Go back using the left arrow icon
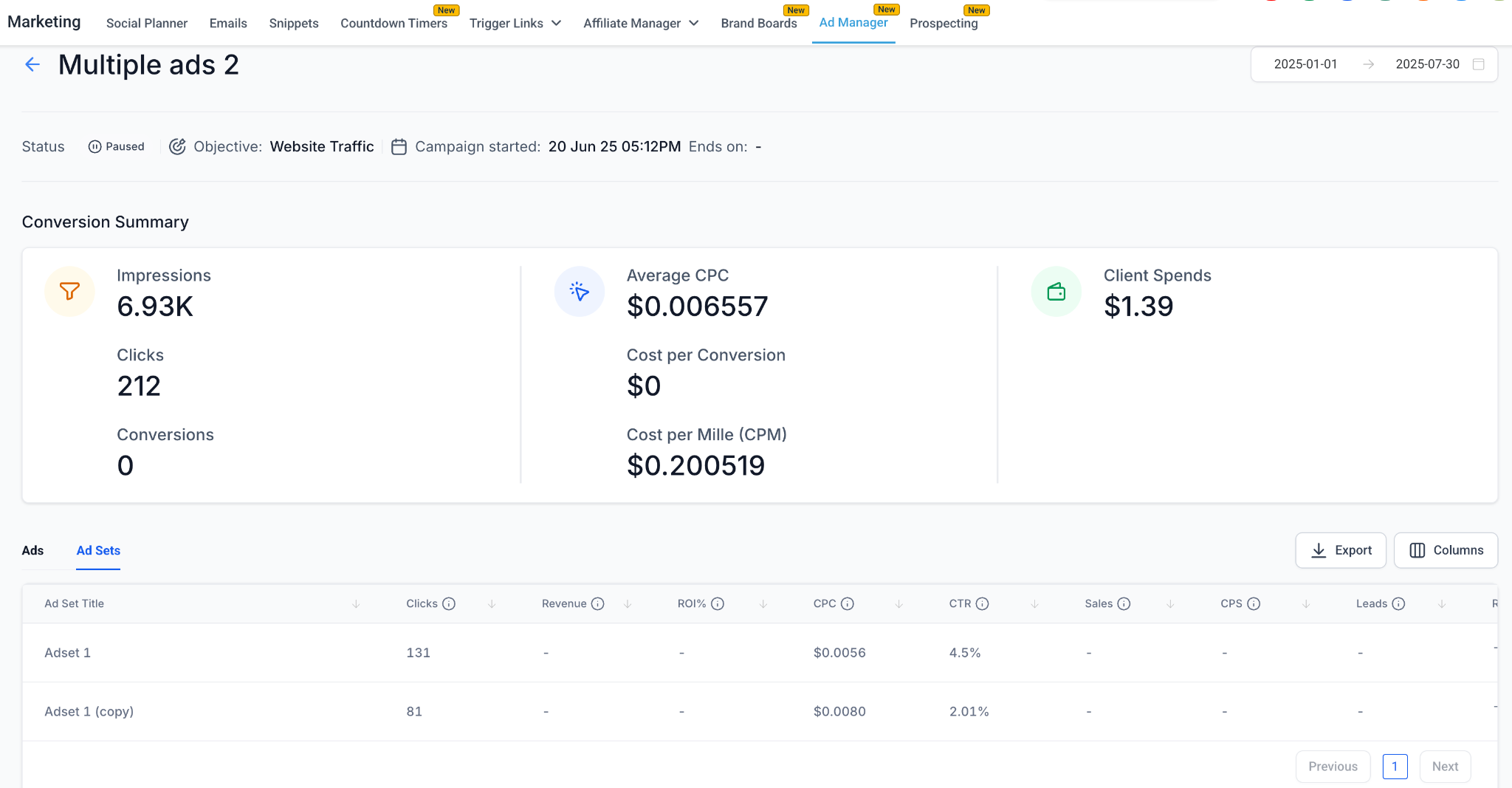The image size is (1512, 788). click(x=32, y=64)
